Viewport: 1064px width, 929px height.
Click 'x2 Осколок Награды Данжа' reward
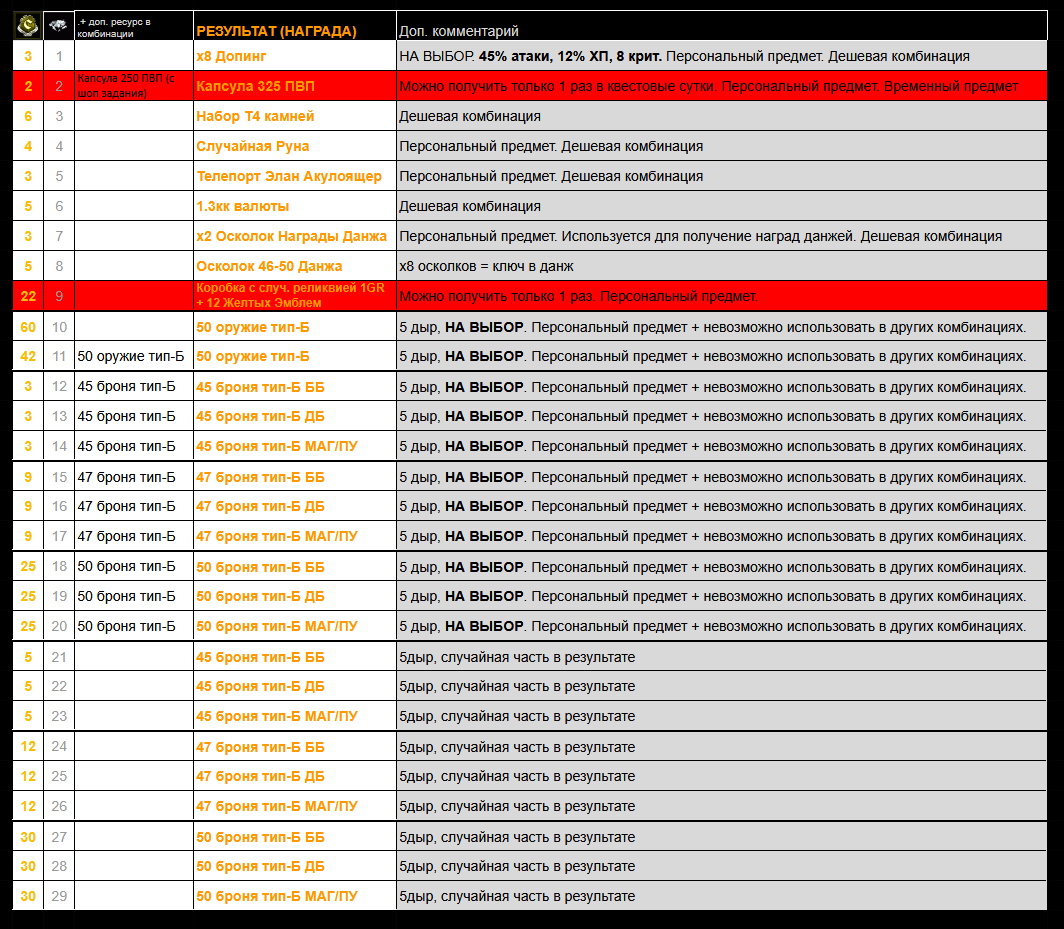291,237
